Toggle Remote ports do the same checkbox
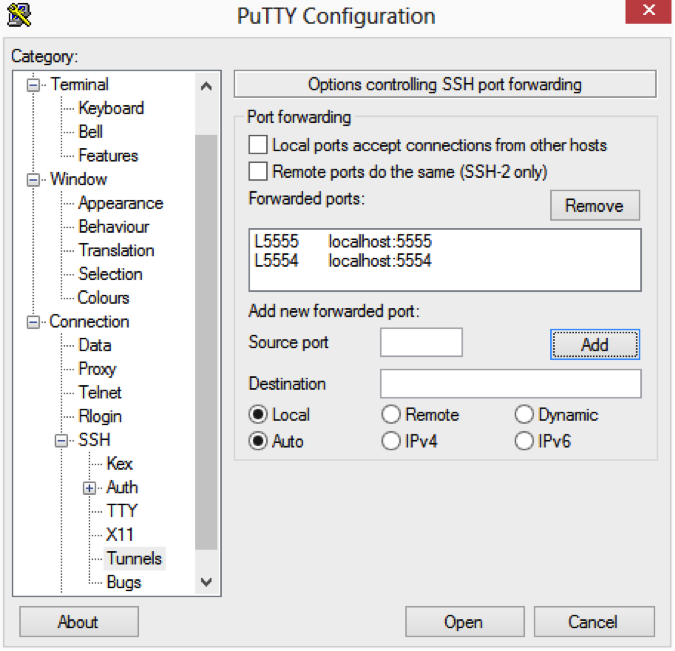The width and height of the screenshot is (675, 651). coord(259,171)
